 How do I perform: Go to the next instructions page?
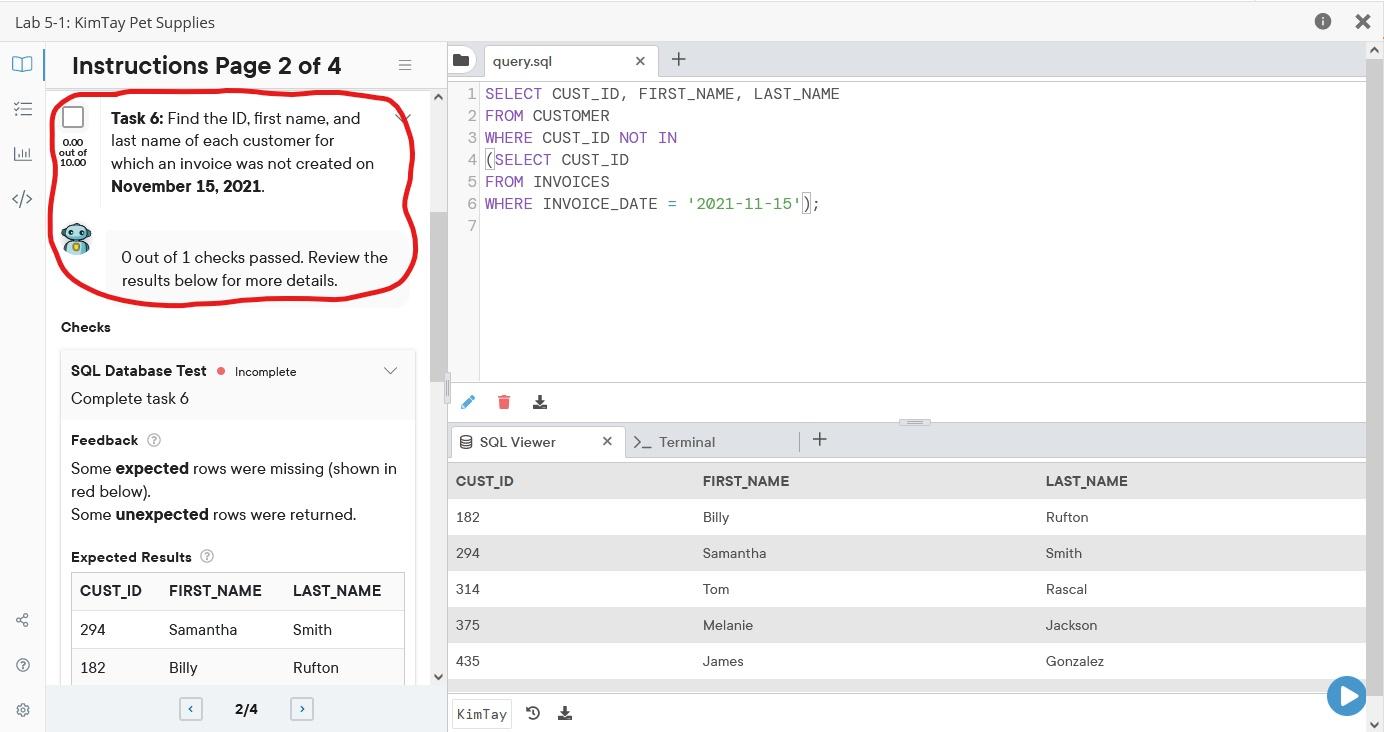pos(302,708)
